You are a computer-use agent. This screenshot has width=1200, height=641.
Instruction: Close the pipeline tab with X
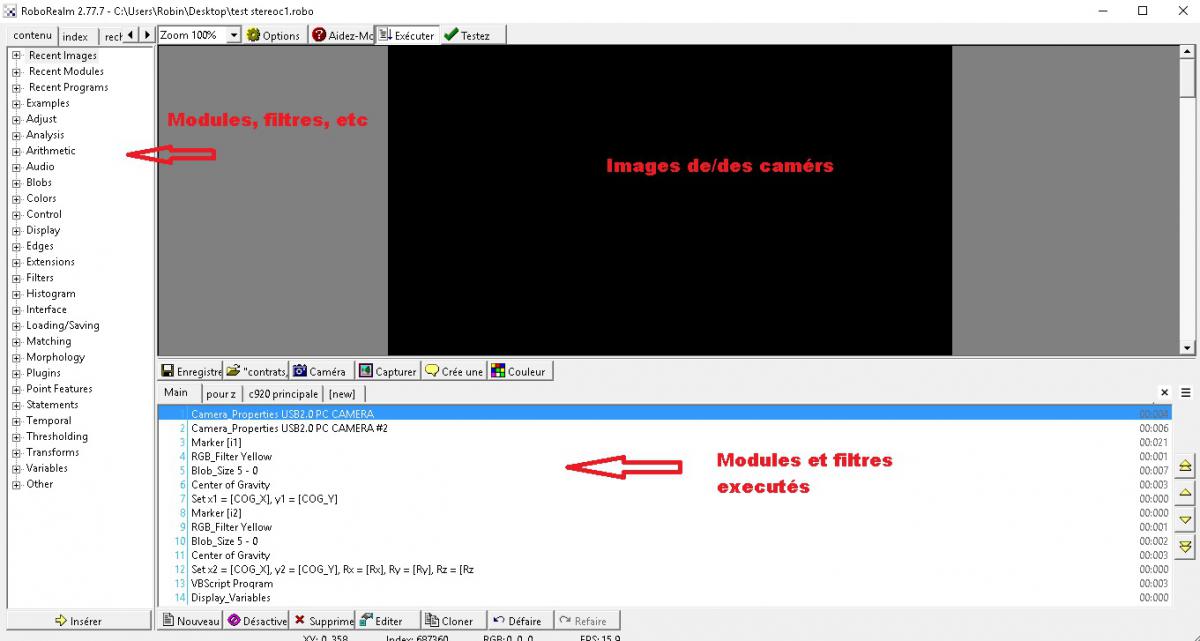[x=1165, y=393]
